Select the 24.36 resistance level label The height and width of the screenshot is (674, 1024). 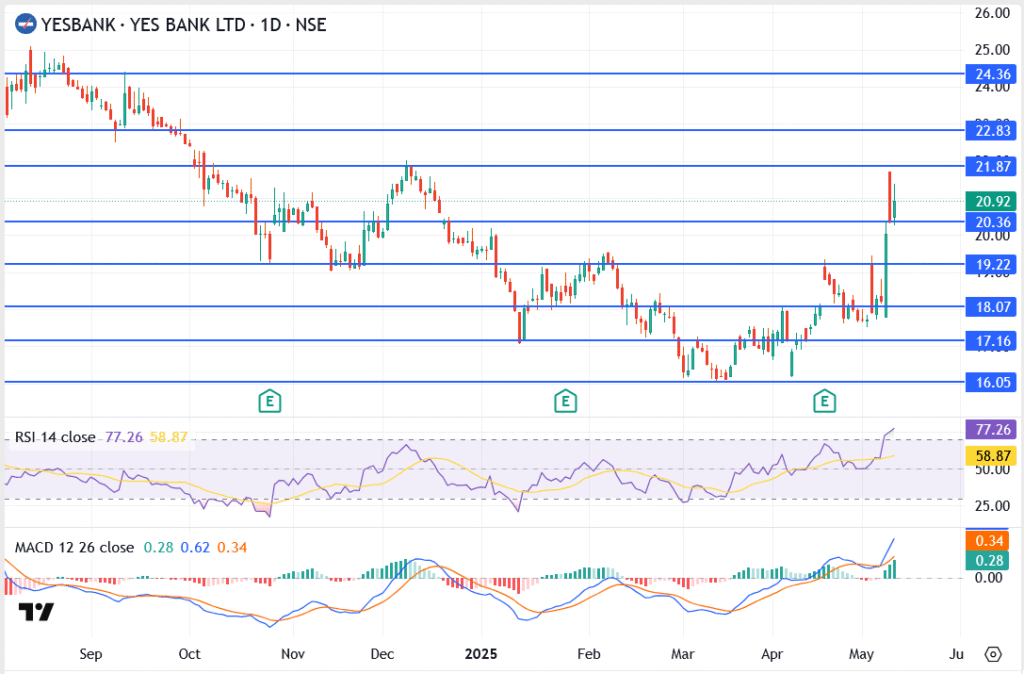(x=990, y=74)
